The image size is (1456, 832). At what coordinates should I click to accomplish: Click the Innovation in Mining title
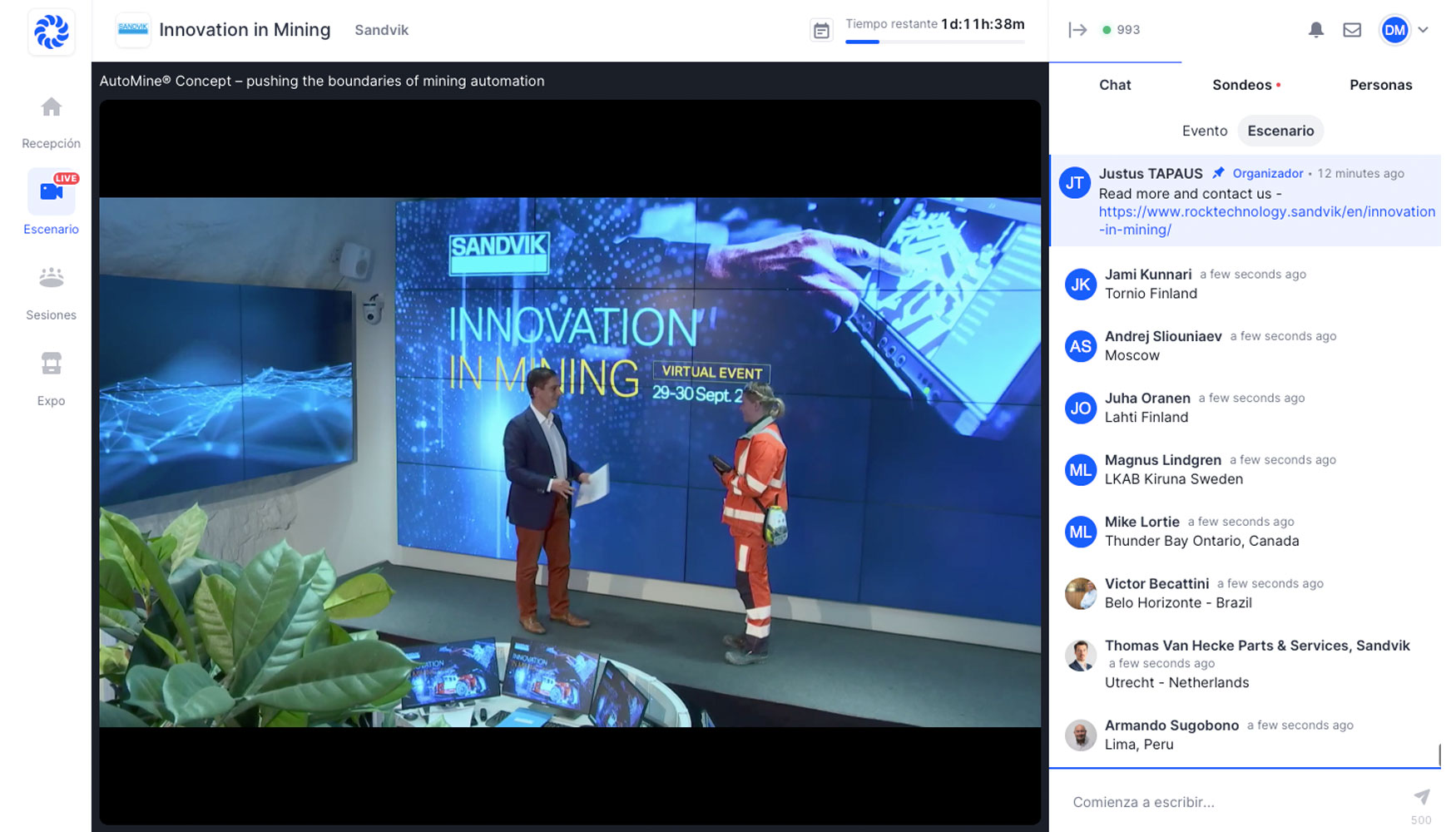click(245, 30)
